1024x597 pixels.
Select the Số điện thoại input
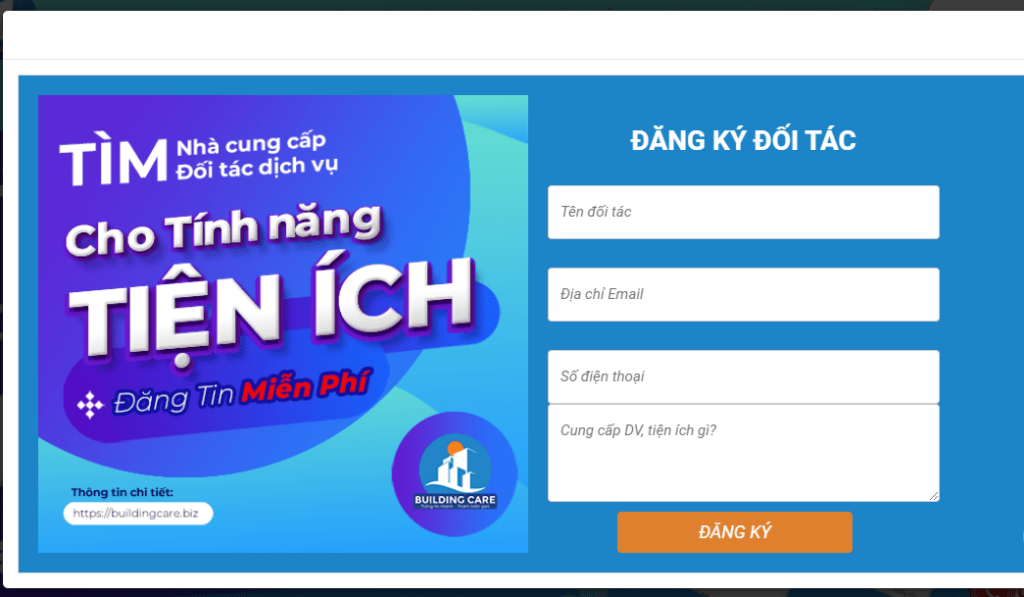tap(743, 377)
